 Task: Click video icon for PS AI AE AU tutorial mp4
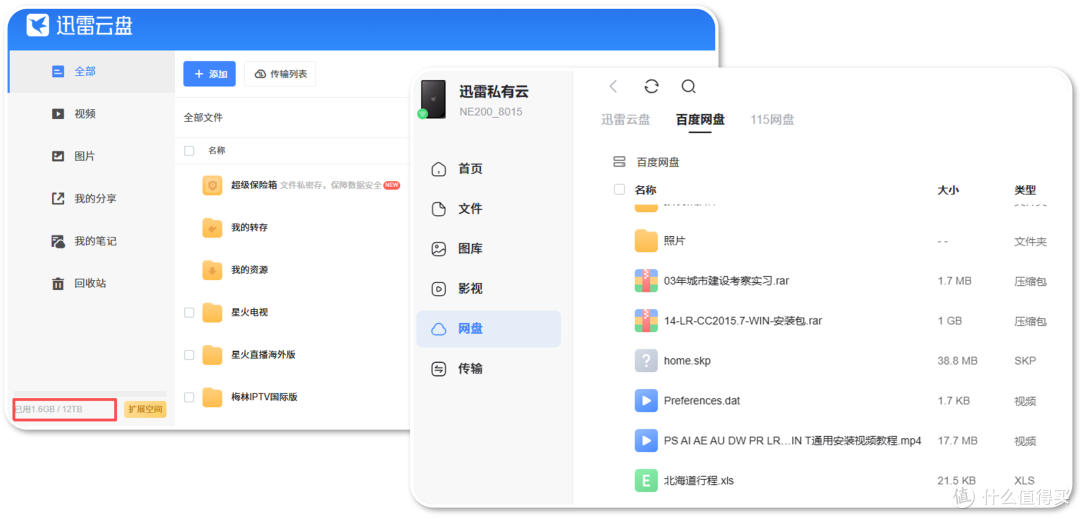[x=646, y=441]
